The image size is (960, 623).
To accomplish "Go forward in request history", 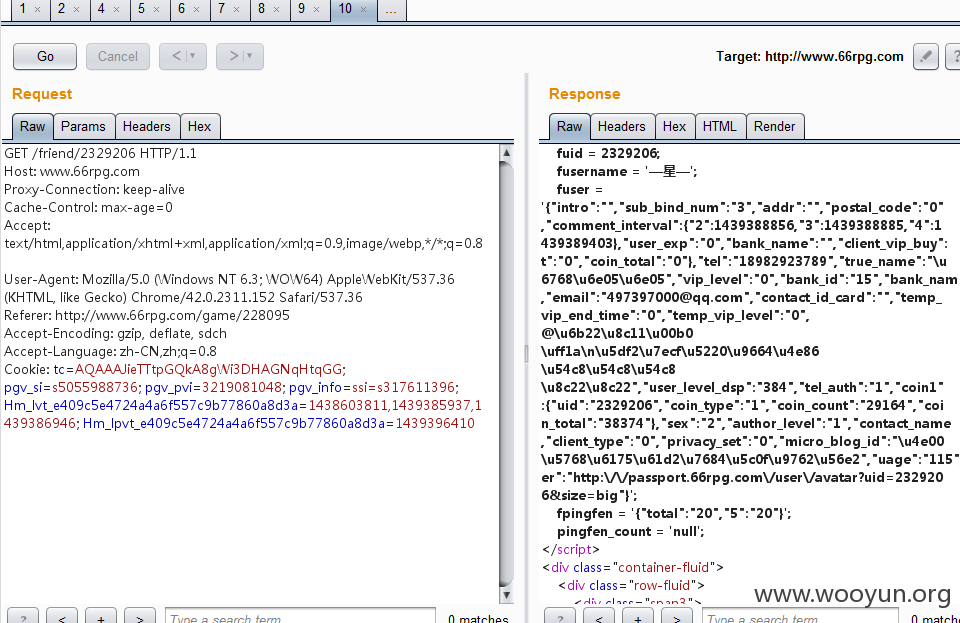I will [x=234, y=56].
